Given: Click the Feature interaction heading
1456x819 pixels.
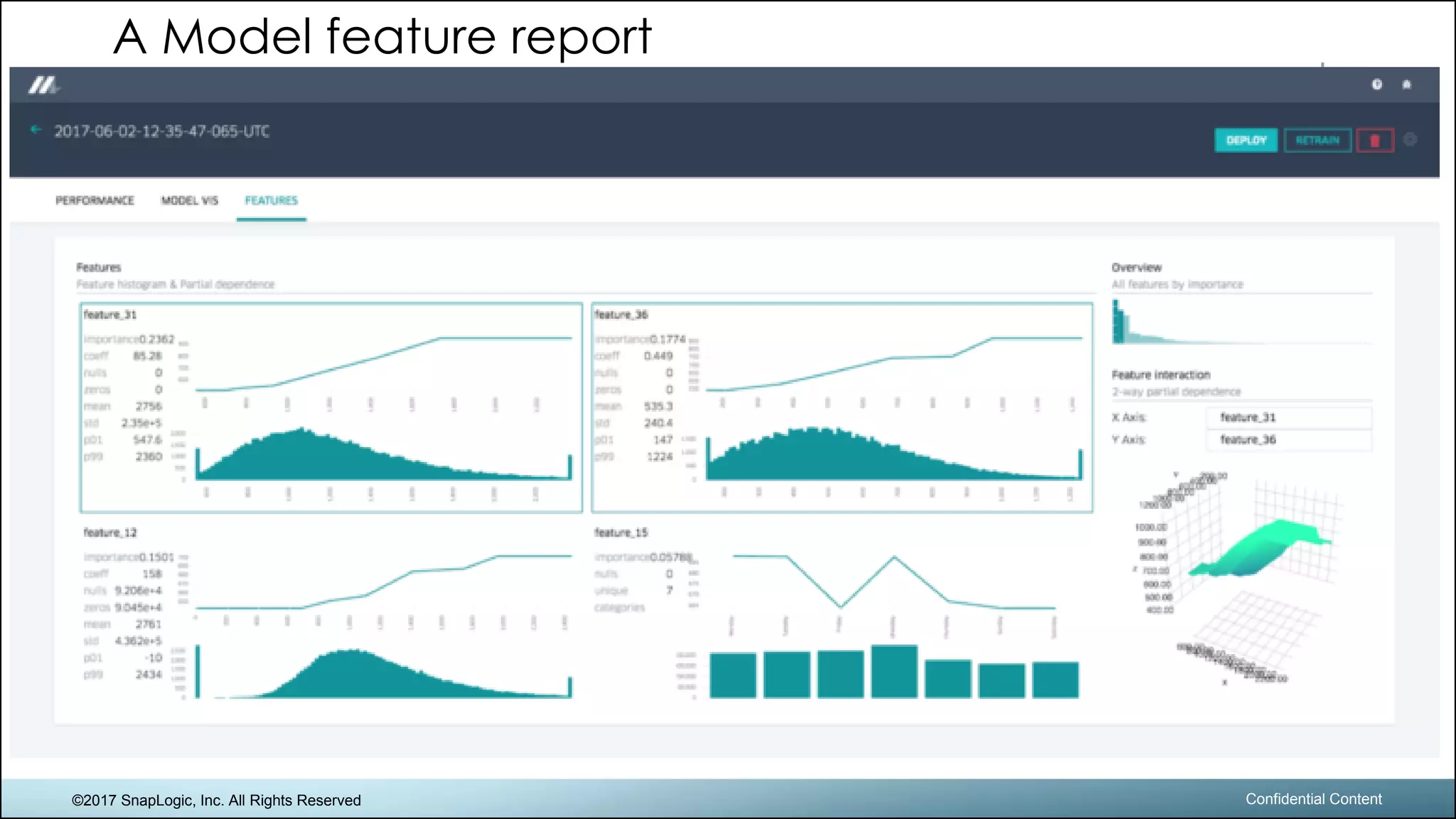Looking at the screenshot, I should [x=1161, y=375].
